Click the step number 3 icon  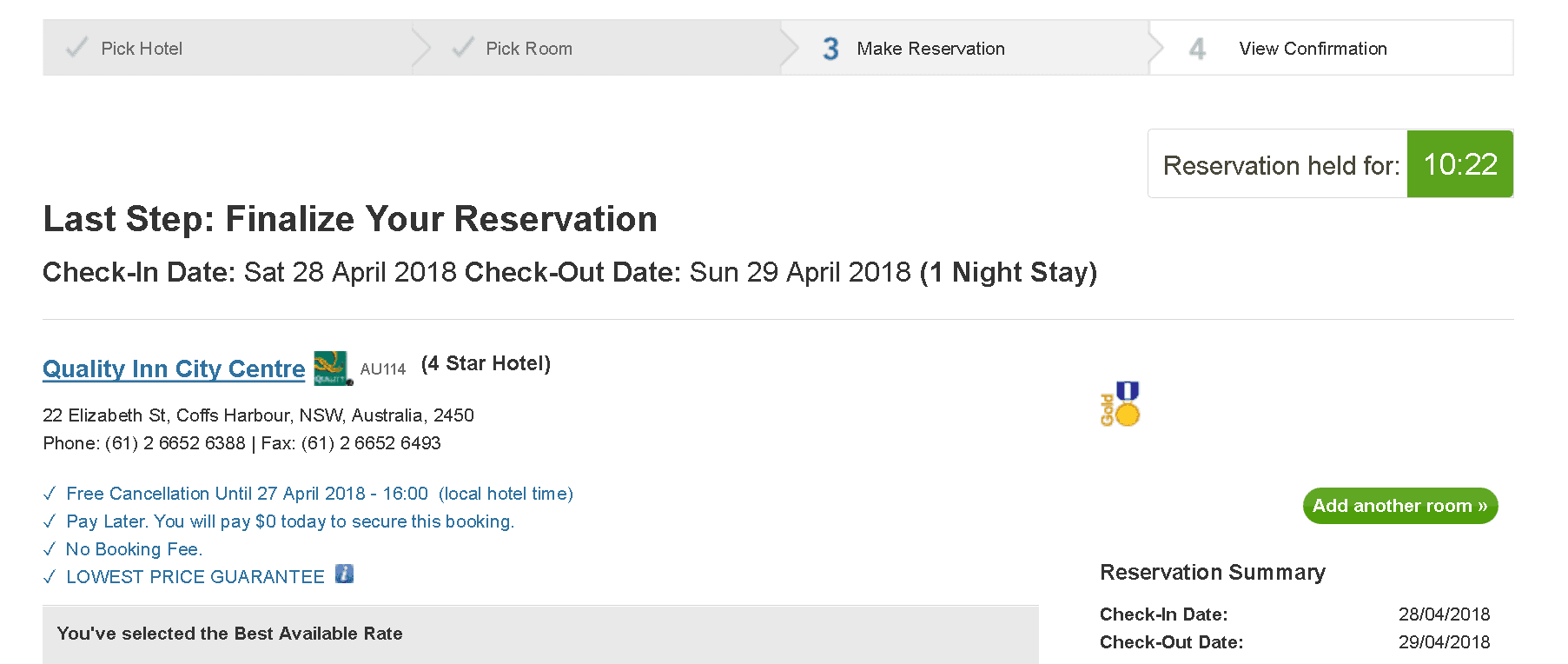(x=830, y=49)
